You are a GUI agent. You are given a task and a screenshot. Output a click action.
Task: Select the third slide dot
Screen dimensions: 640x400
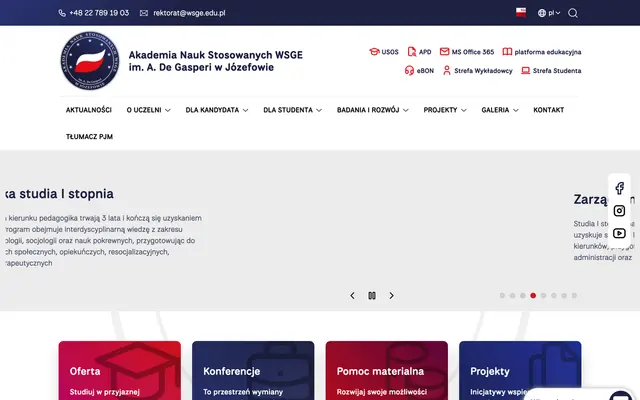click(x=522, y=296)
